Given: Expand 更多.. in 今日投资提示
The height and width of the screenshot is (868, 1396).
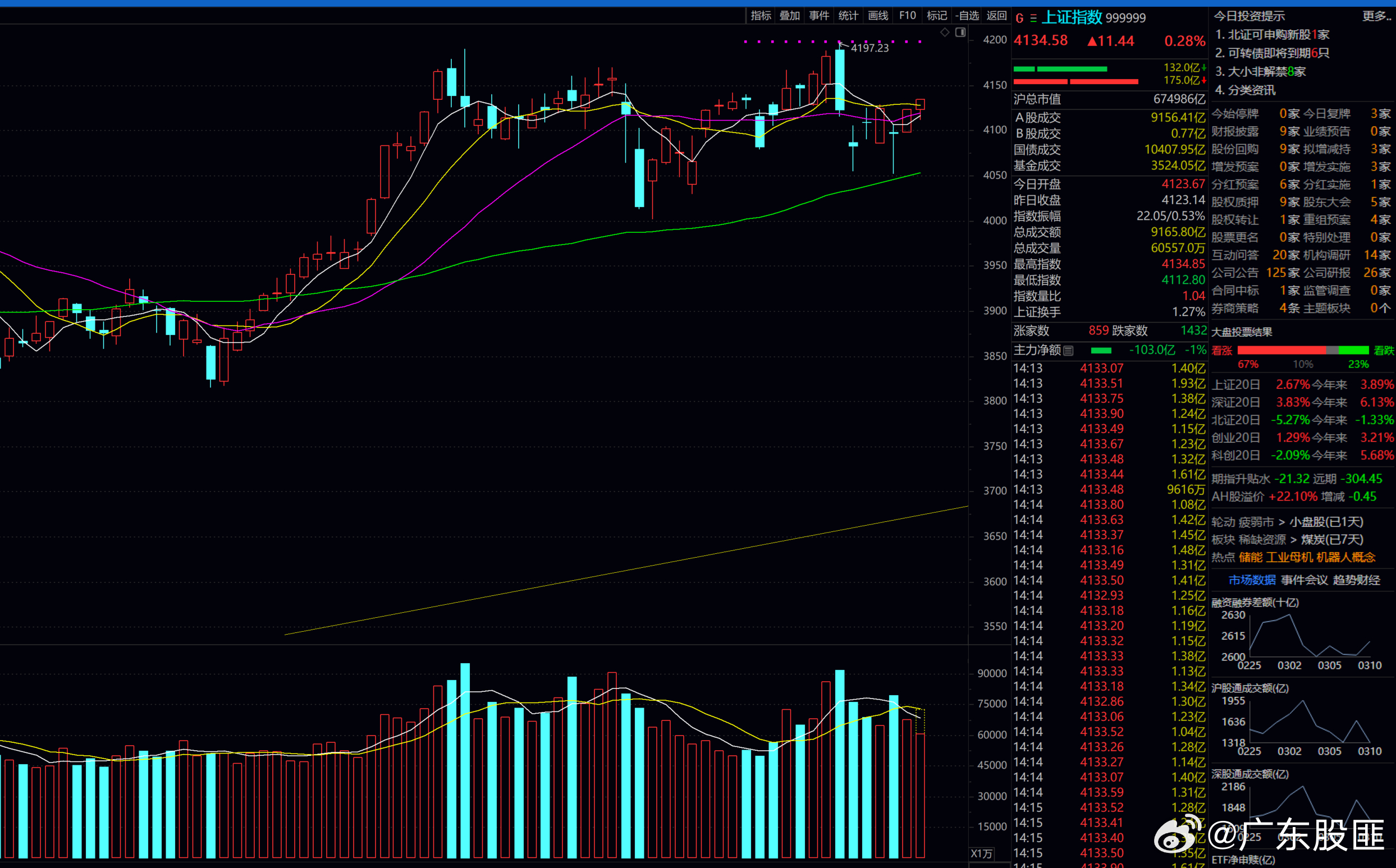Looking at the screenshot, I should tap(1376, 16).
